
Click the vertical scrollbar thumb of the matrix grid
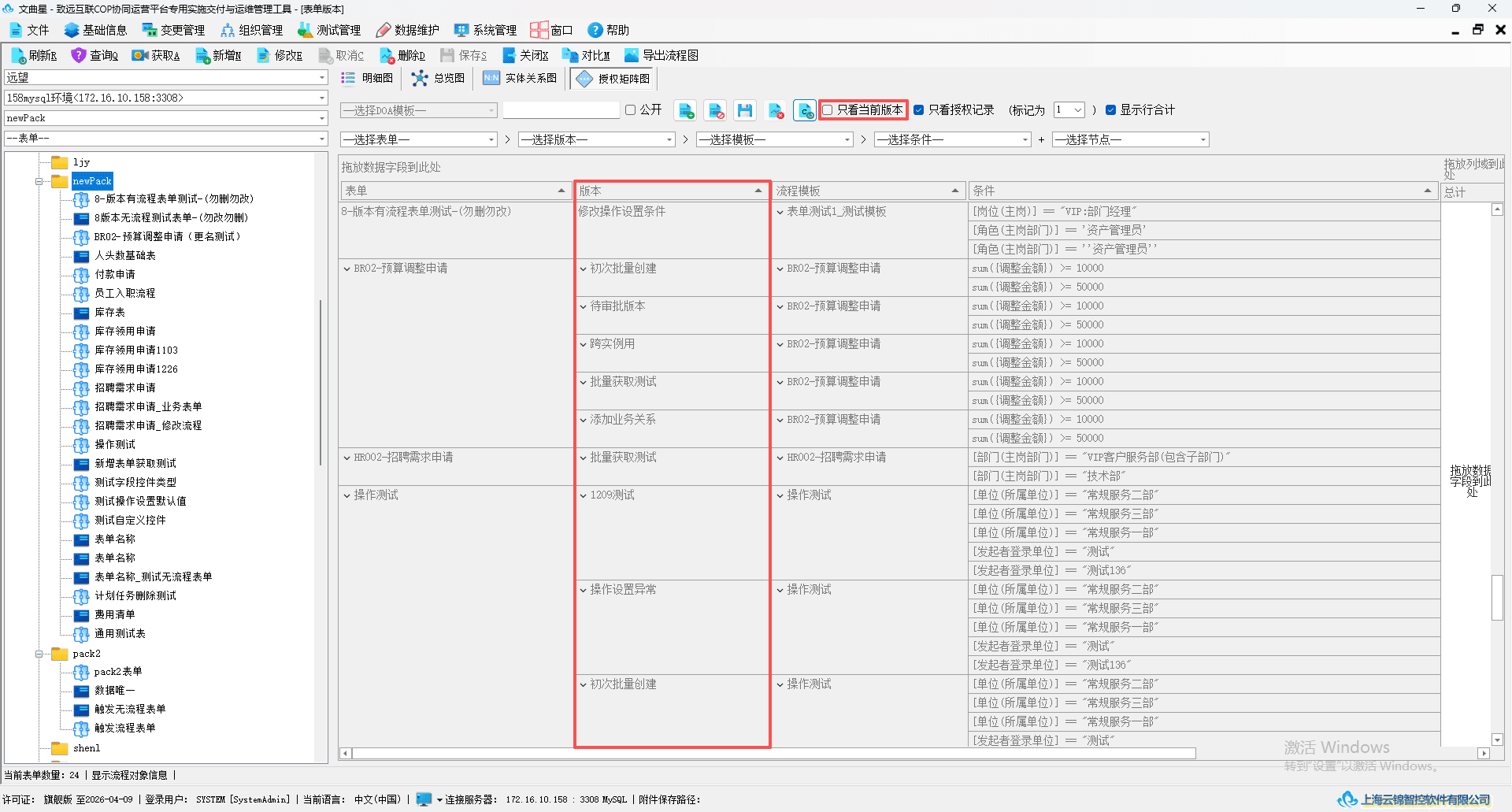(x=1497, y=598)
